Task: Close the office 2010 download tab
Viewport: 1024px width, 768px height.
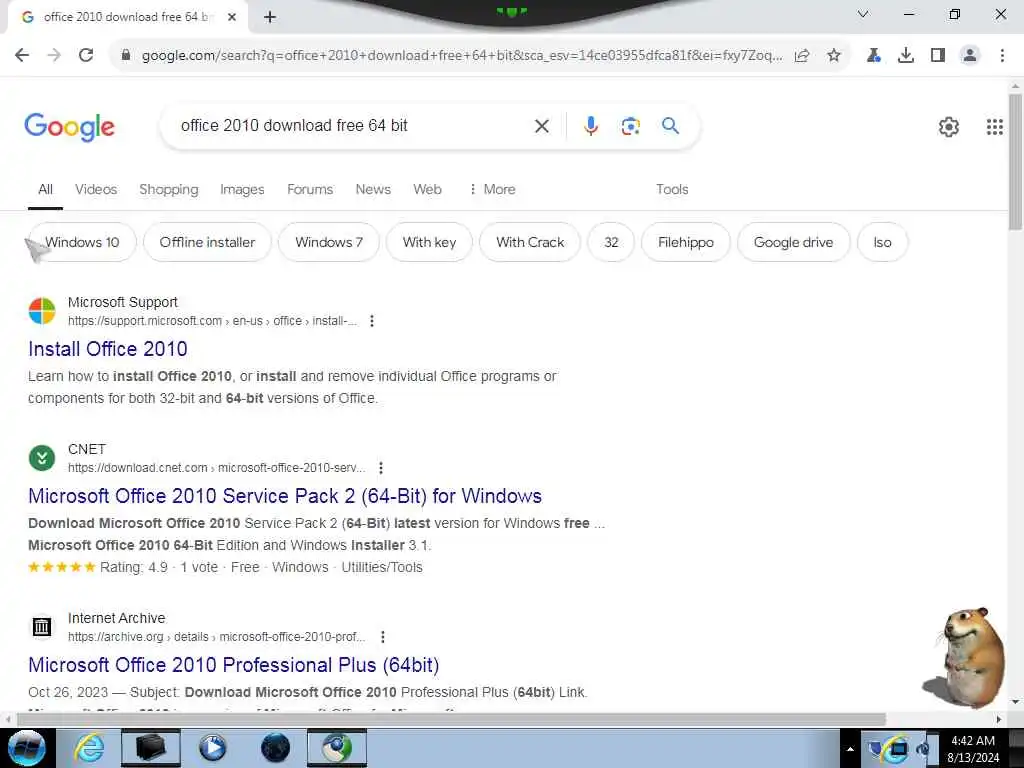Action: [232, 17]
